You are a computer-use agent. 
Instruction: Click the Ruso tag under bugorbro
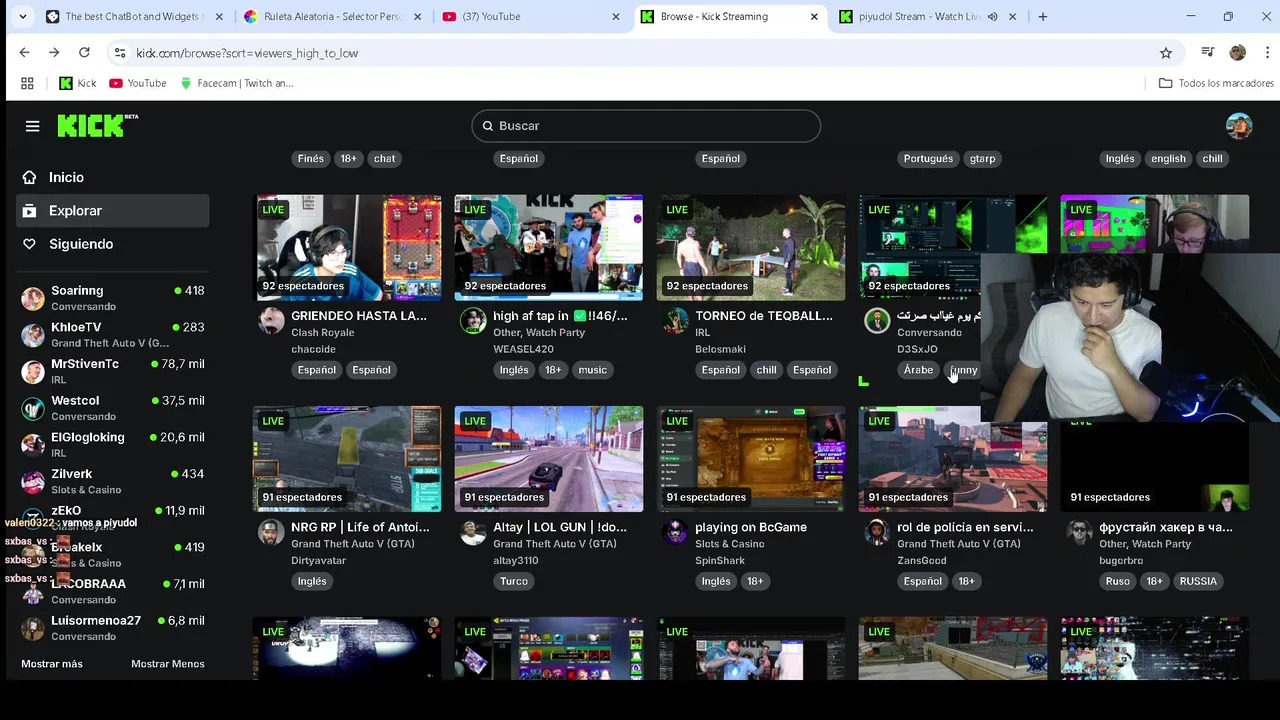click(1117, 581)
